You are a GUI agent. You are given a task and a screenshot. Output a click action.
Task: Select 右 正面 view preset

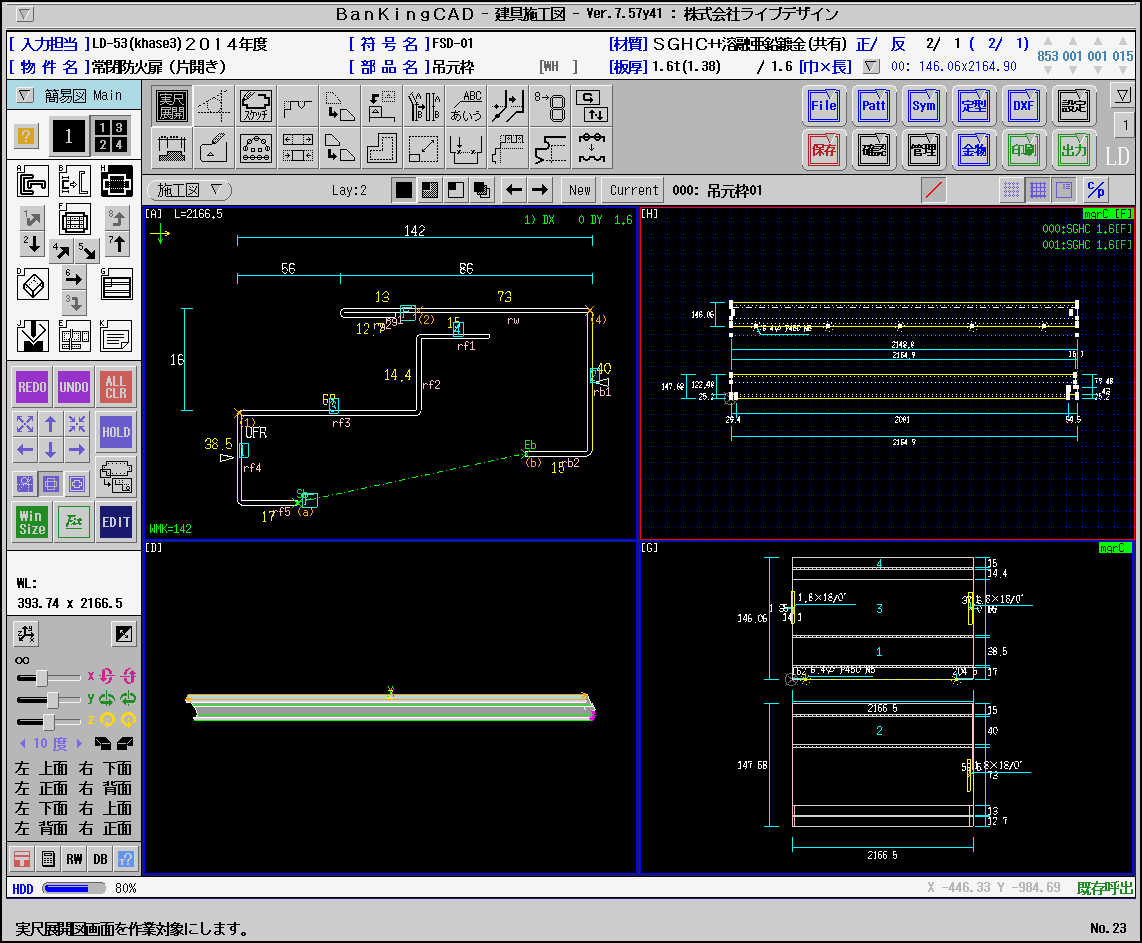point(106,828)
